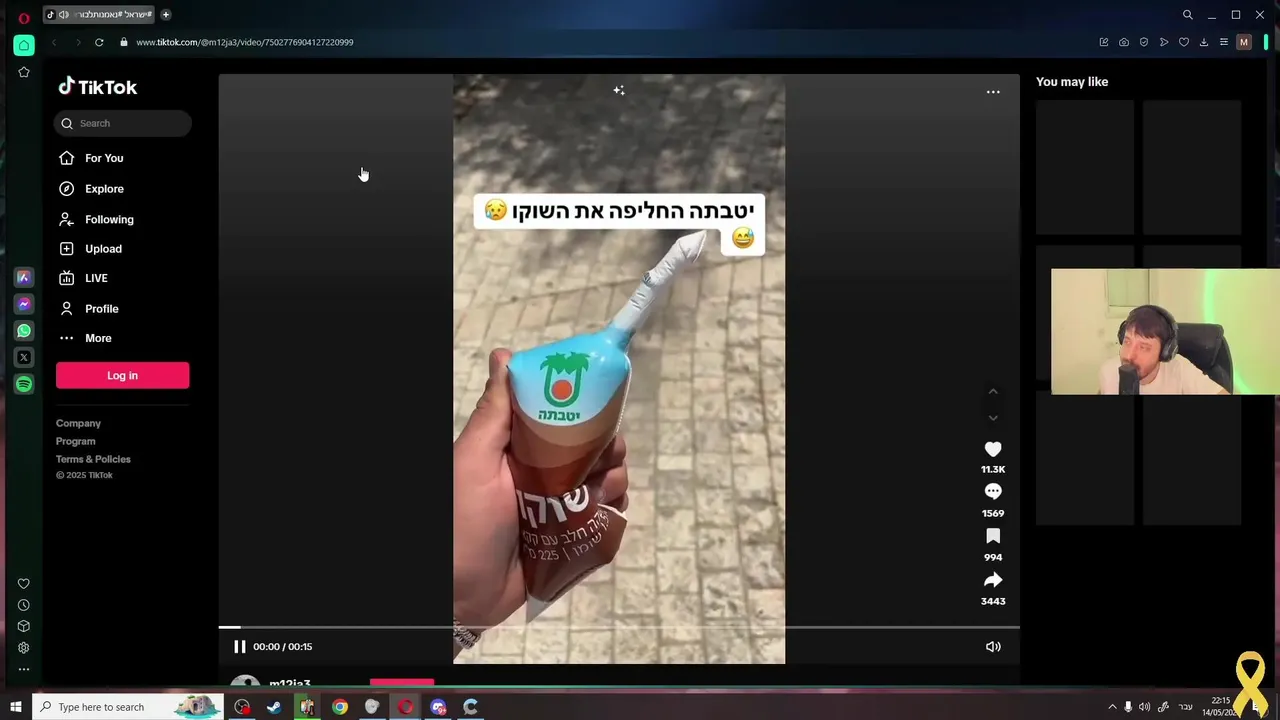Open LIVE section
This screenshot has height=720, width=1280.
[x=96, y=278]
